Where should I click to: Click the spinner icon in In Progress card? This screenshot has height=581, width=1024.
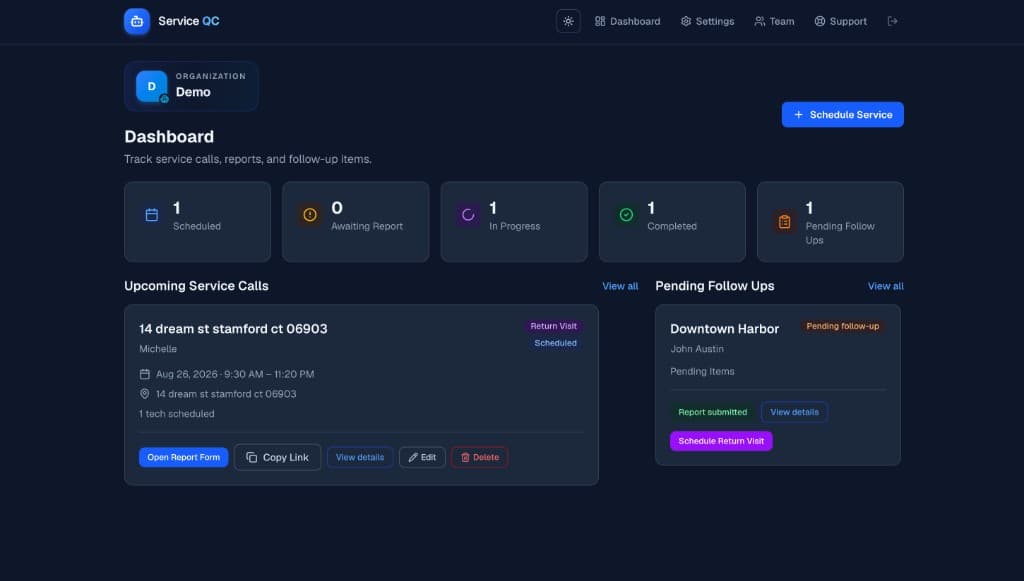pyautogui.click(x=468, y=215)
